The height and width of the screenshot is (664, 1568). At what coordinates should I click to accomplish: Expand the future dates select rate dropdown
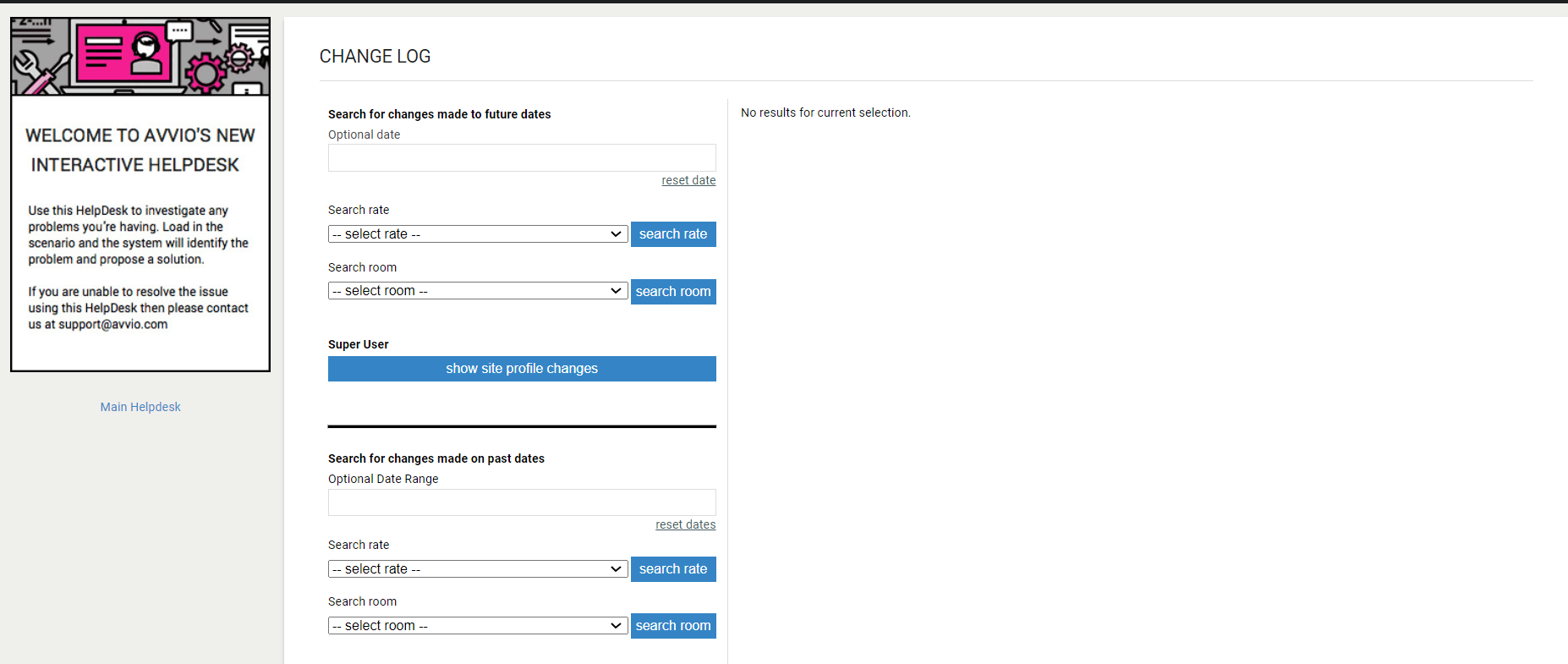[x=478, y=234]
